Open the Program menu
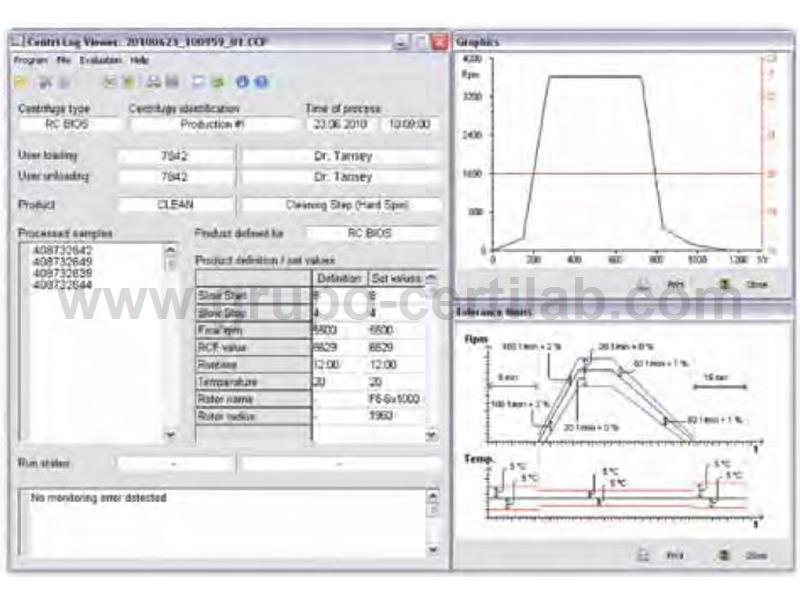The width and height of the screenshot is (800, 600). pos(31,60)
